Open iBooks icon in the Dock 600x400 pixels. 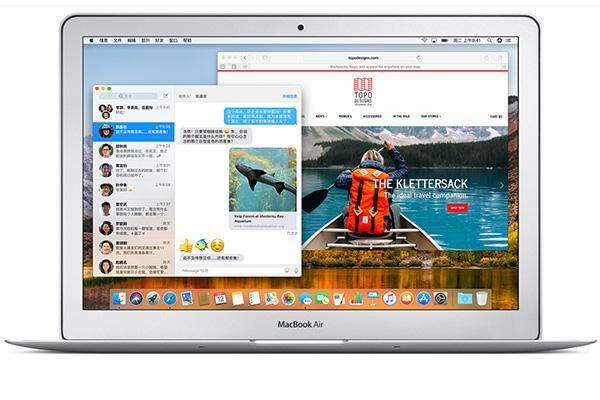pyautogui.click(x=406, y=298)
